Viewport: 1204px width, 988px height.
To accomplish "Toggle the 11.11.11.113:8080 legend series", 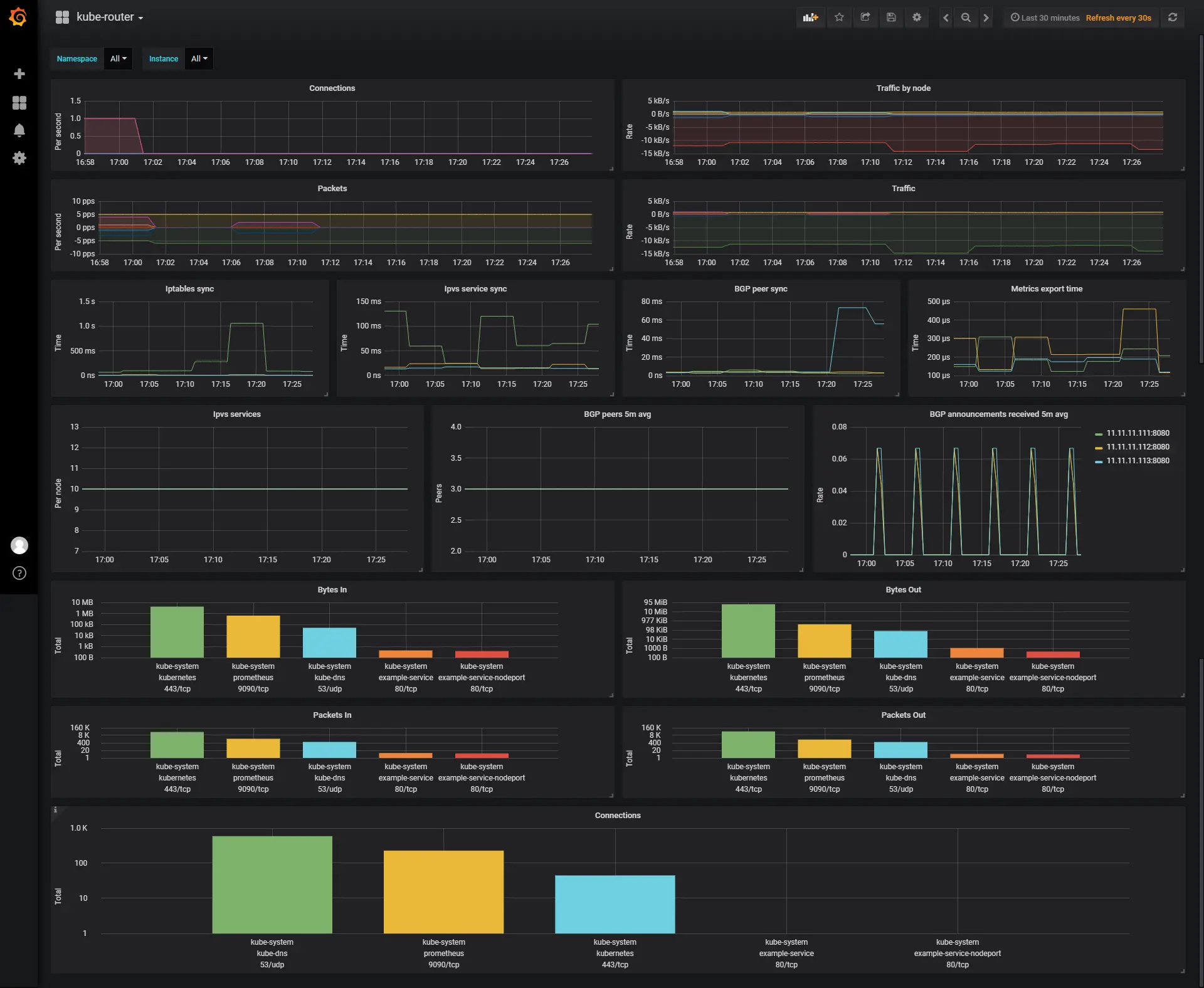I will (1137, 461).
